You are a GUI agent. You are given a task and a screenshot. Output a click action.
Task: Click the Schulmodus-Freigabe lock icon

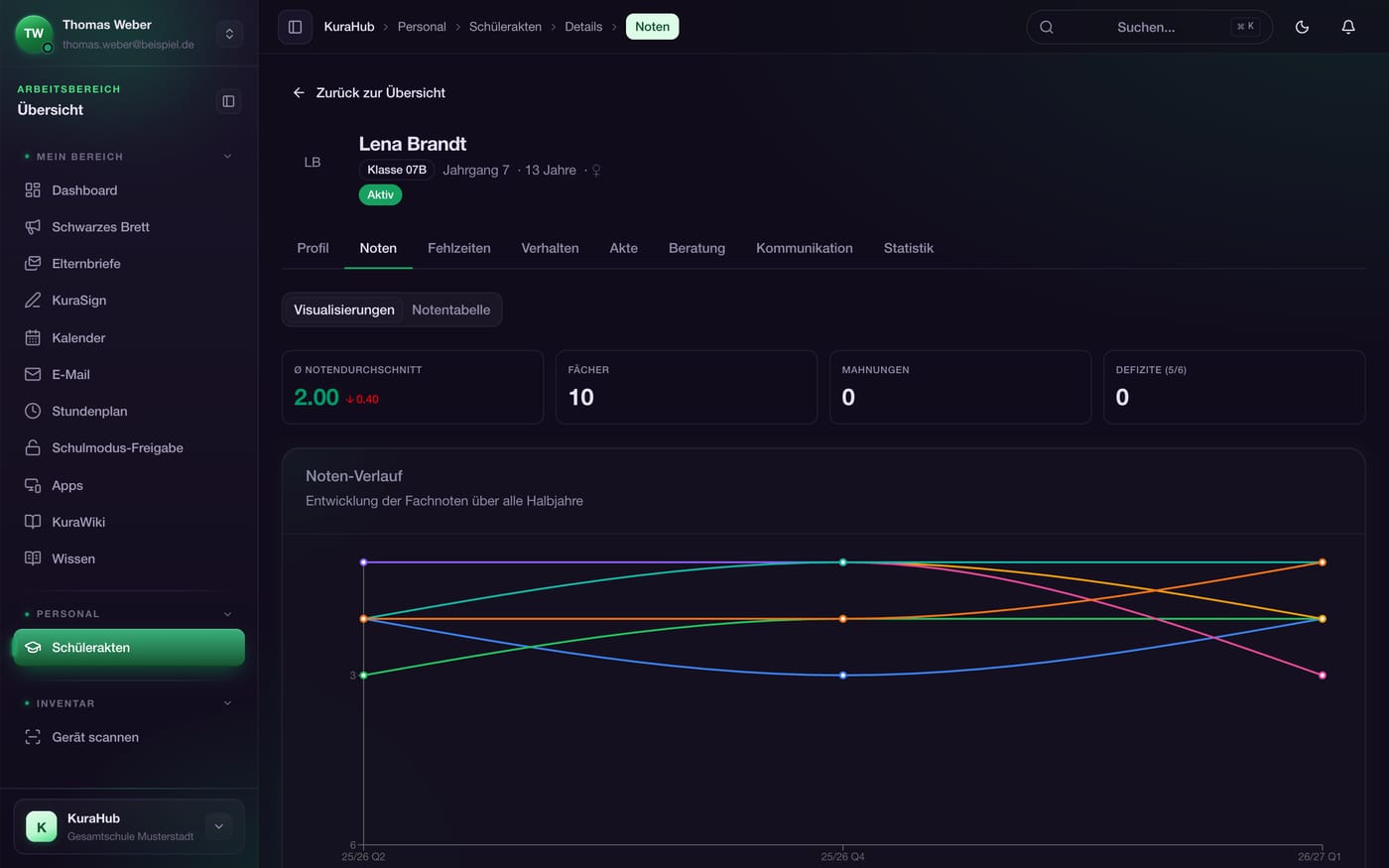pos(33,447)
